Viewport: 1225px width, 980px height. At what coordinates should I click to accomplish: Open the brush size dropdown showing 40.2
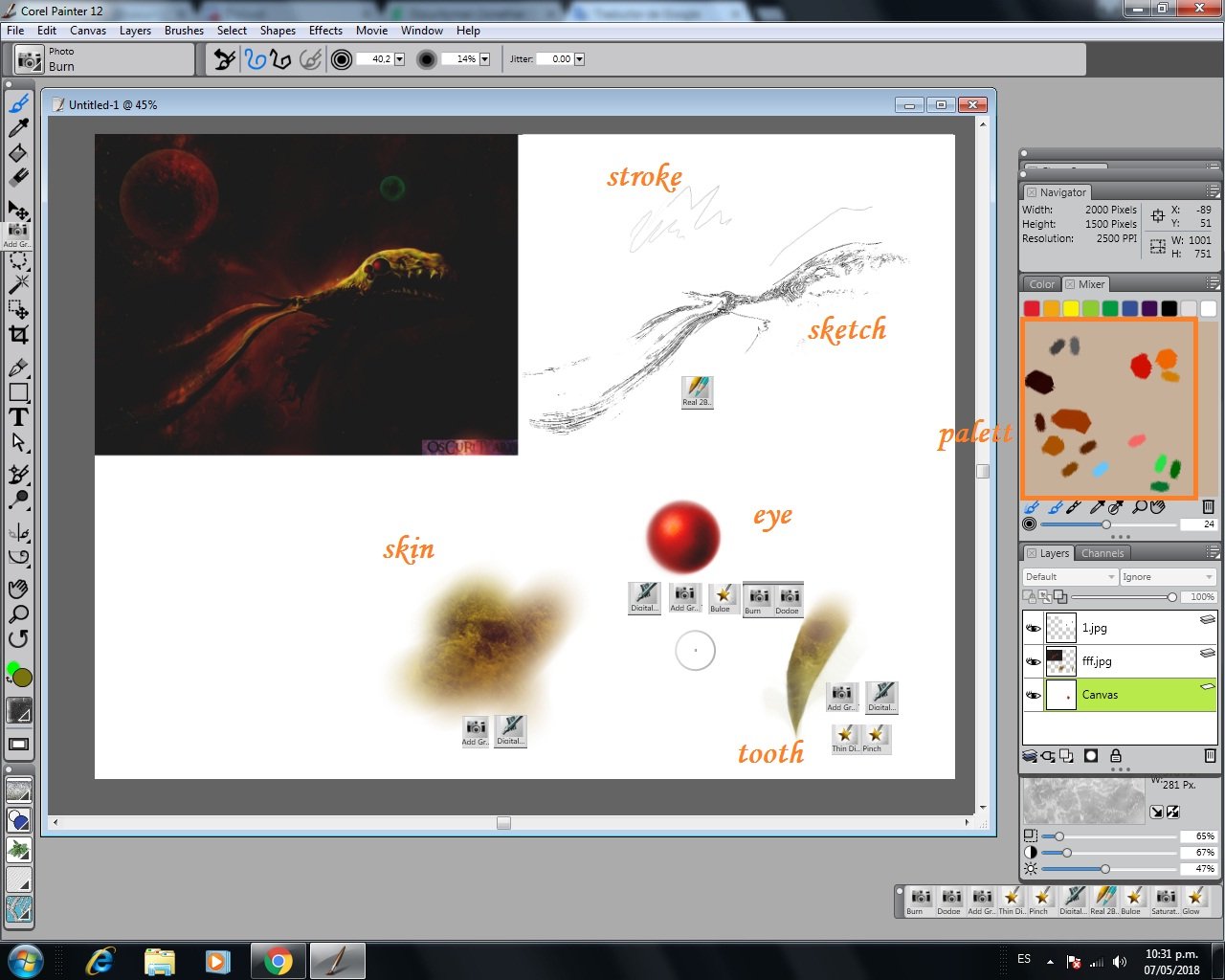[x=399, y=59]
